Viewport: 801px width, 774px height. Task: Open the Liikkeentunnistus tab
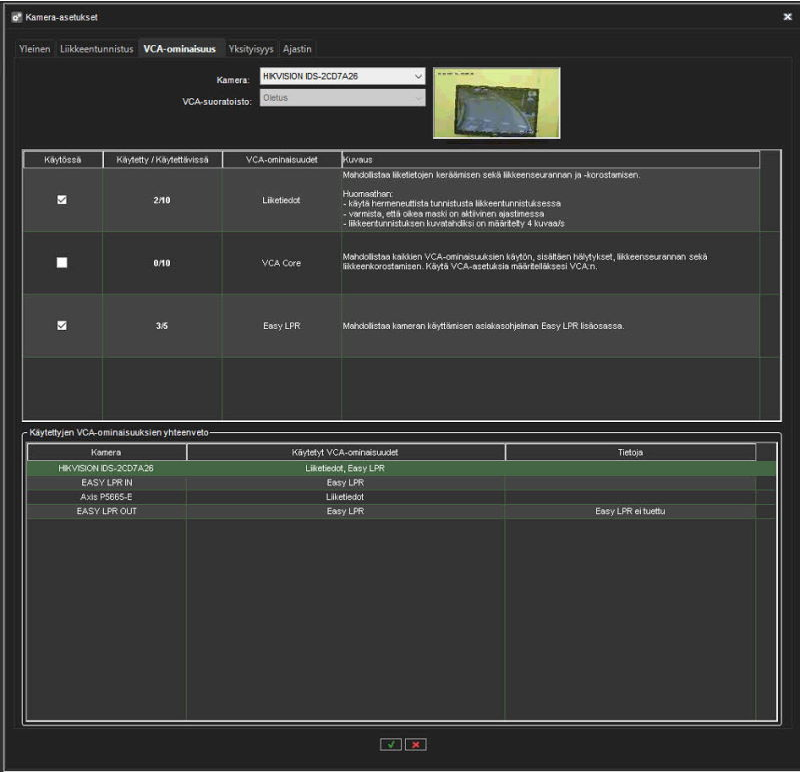(x=97, y=48)
